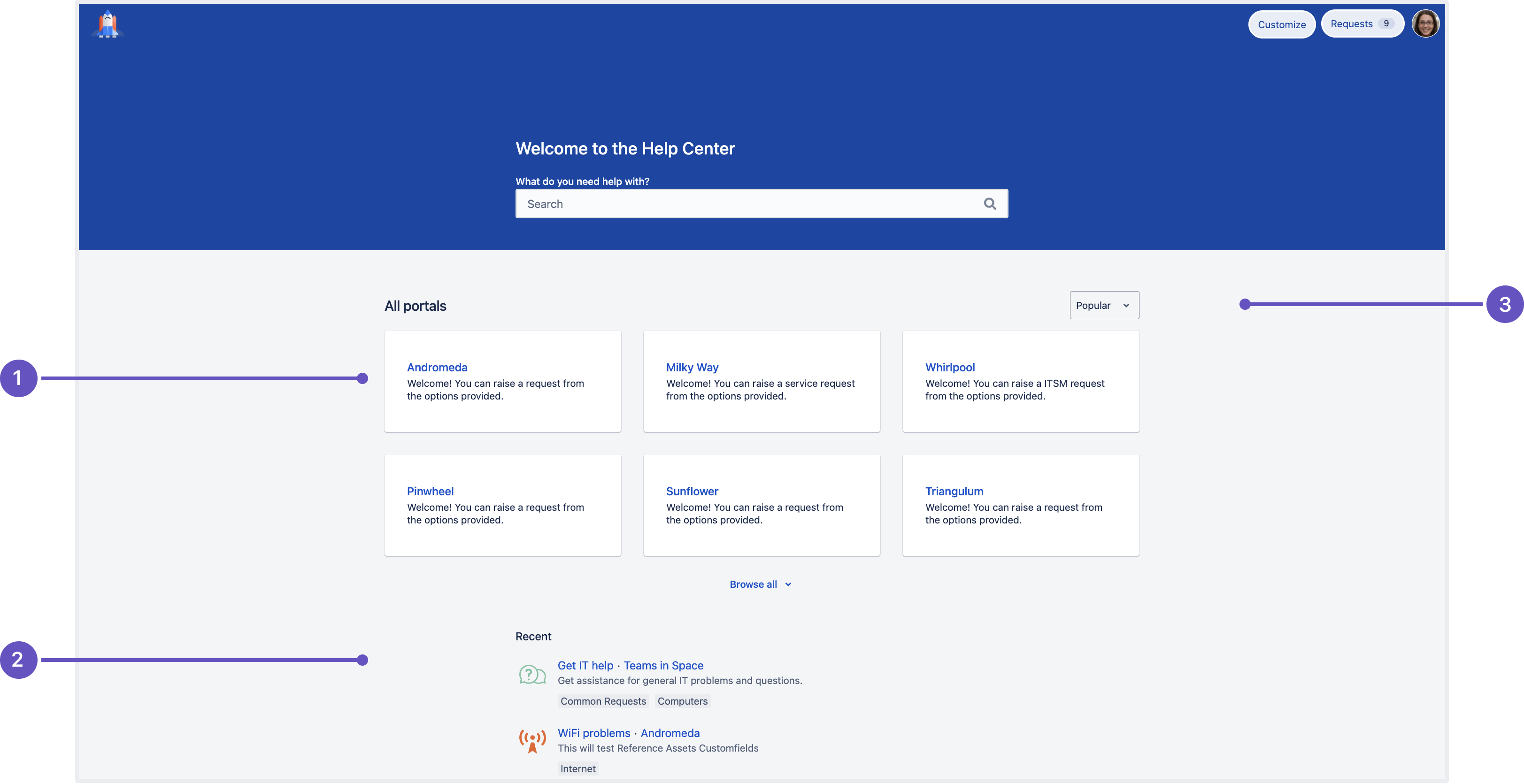Click the Customize button icon
Viewport: 1524px width, 784px height.
(x=1281, y=23)
